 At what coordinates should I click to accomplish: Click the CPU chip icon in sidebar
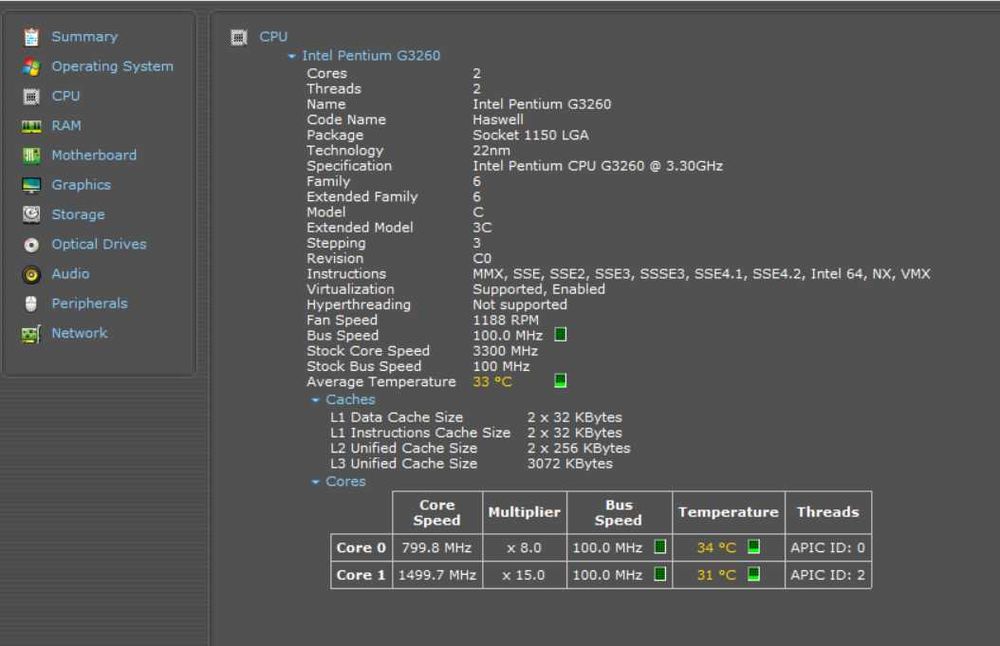pyautogui.click(x=31, y=96)
